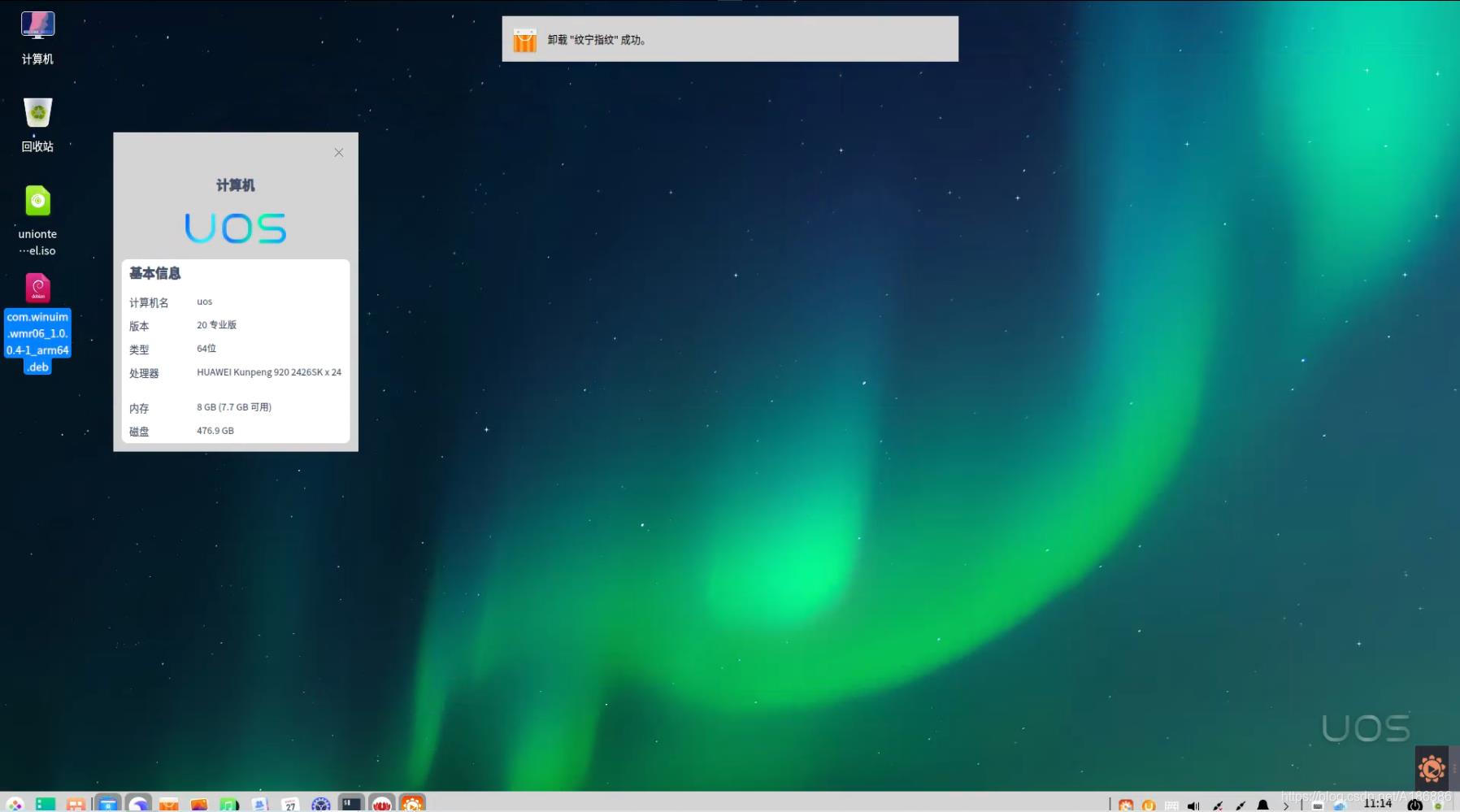Click processor value HUAWEI Kunpeng 920
Viewport: 1460px width, 812px height.
pyautogui.click(x=269, y=372)
